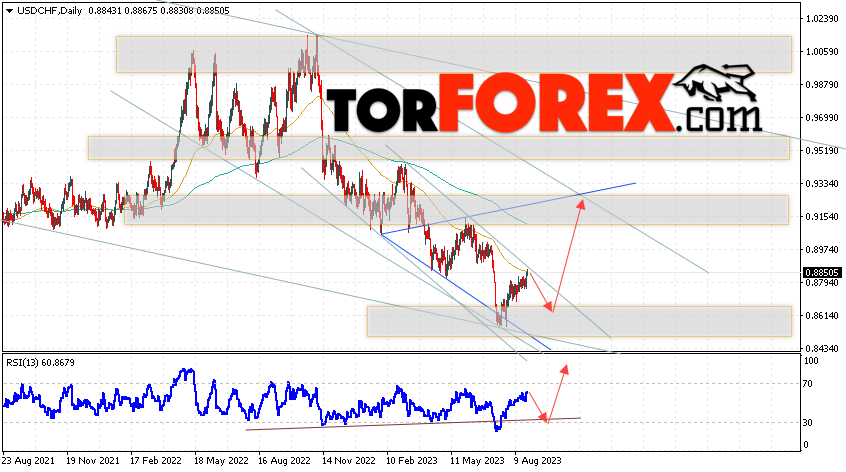This screenshot has width=846, height=472.
Task: Select the USDCHF,Daily chart title
Action: [50, 11]
